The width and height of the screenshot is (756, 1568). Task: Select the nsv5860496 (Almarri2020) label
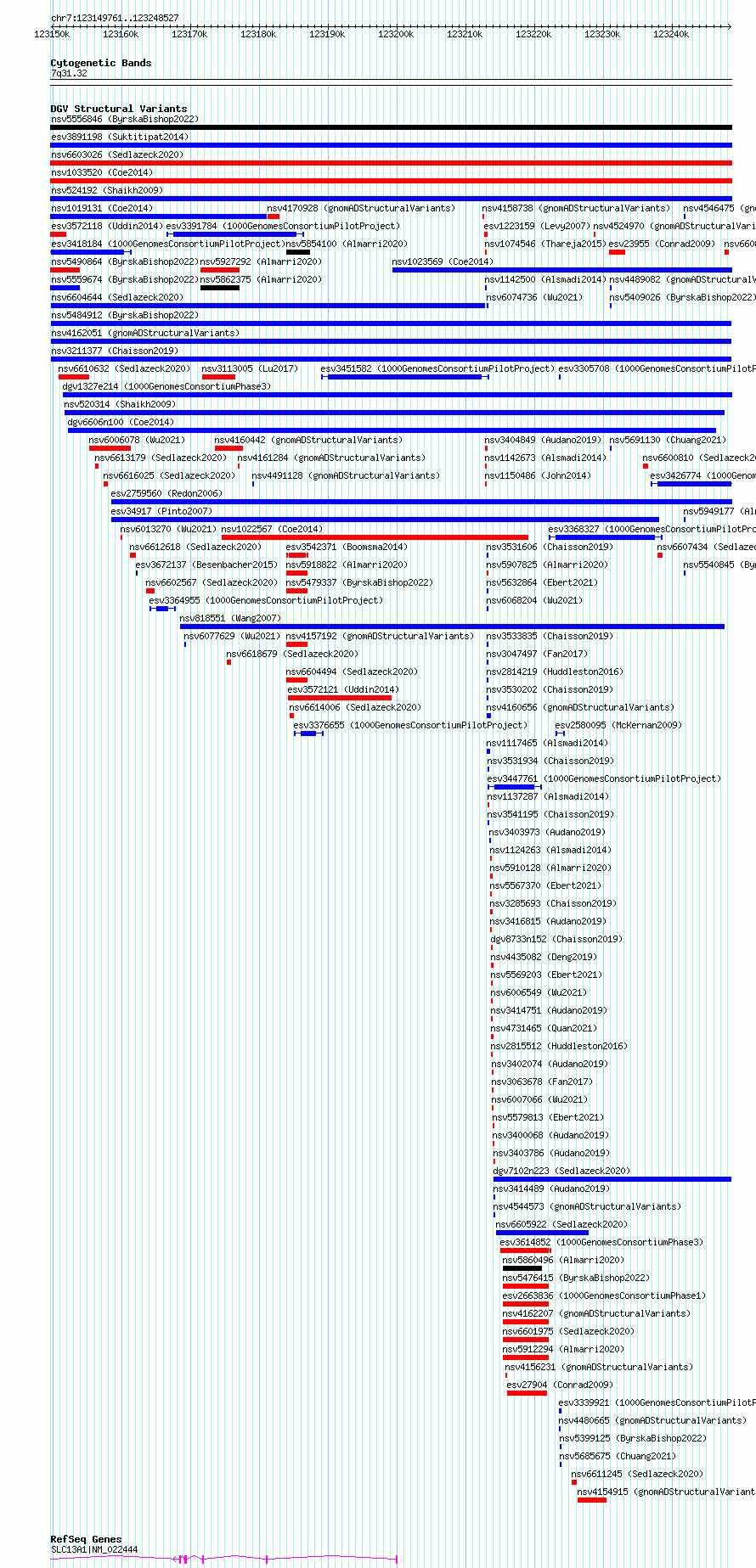[563, 1261]
